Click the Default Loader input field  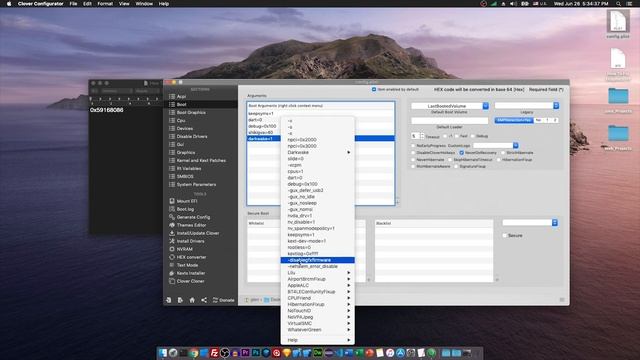449,121
